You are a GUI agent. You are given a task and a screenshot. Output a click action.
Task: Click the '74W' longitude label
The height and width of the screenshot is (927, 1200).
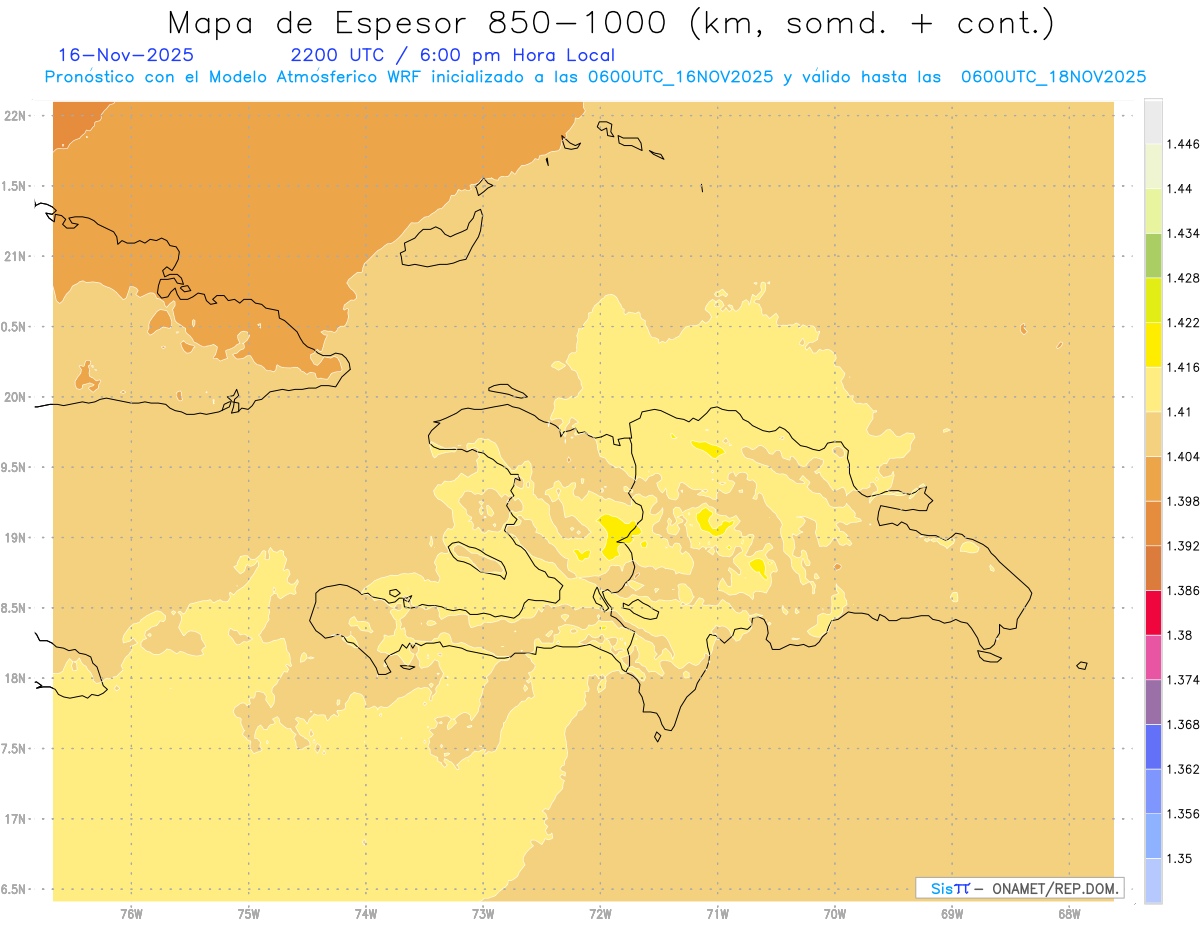click(366, 915)
